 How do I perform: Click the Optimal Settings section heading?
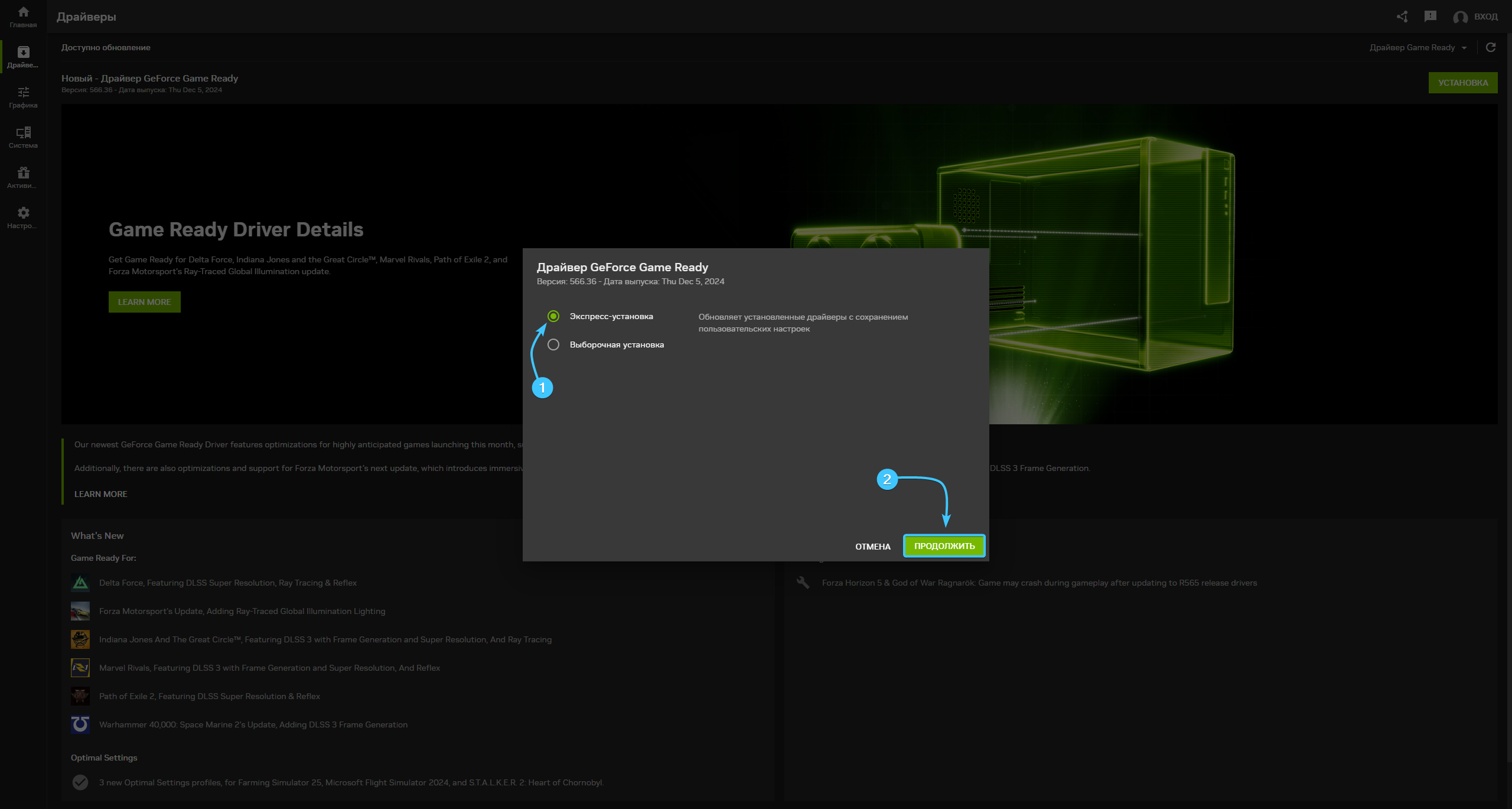coord(104,758)
